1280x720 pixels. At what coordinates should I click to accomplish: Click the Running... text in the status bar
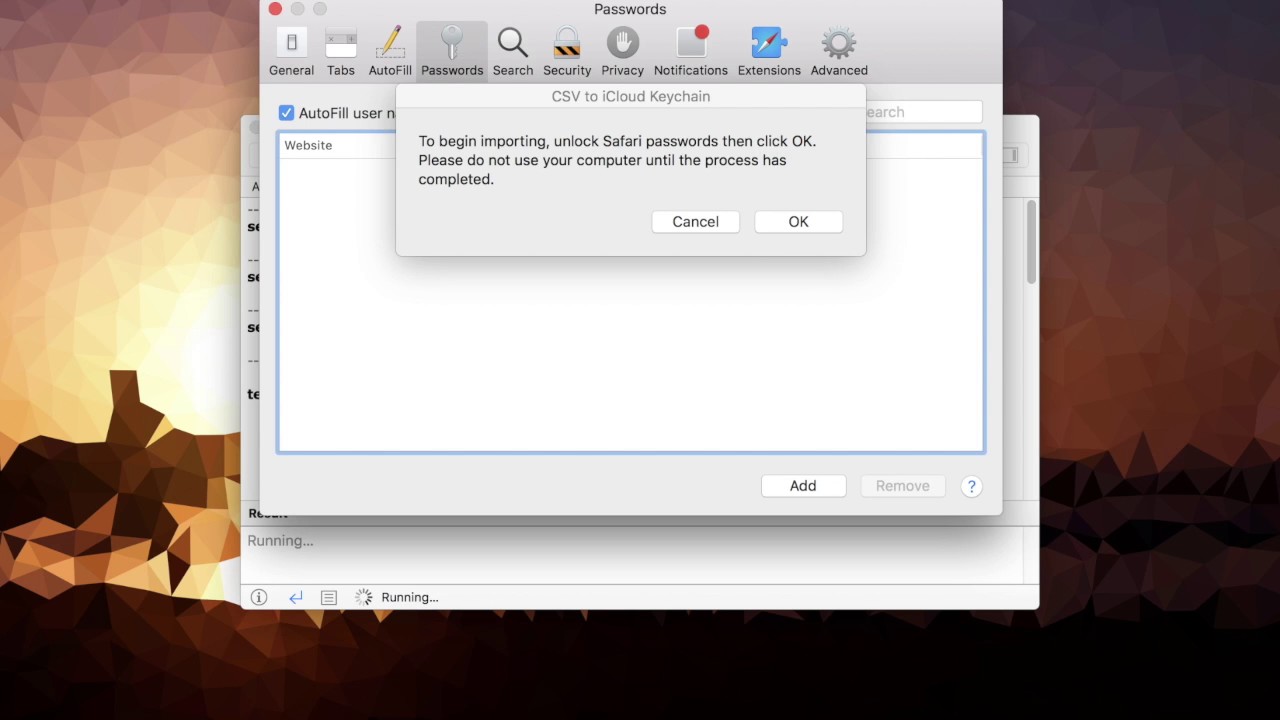410,597
